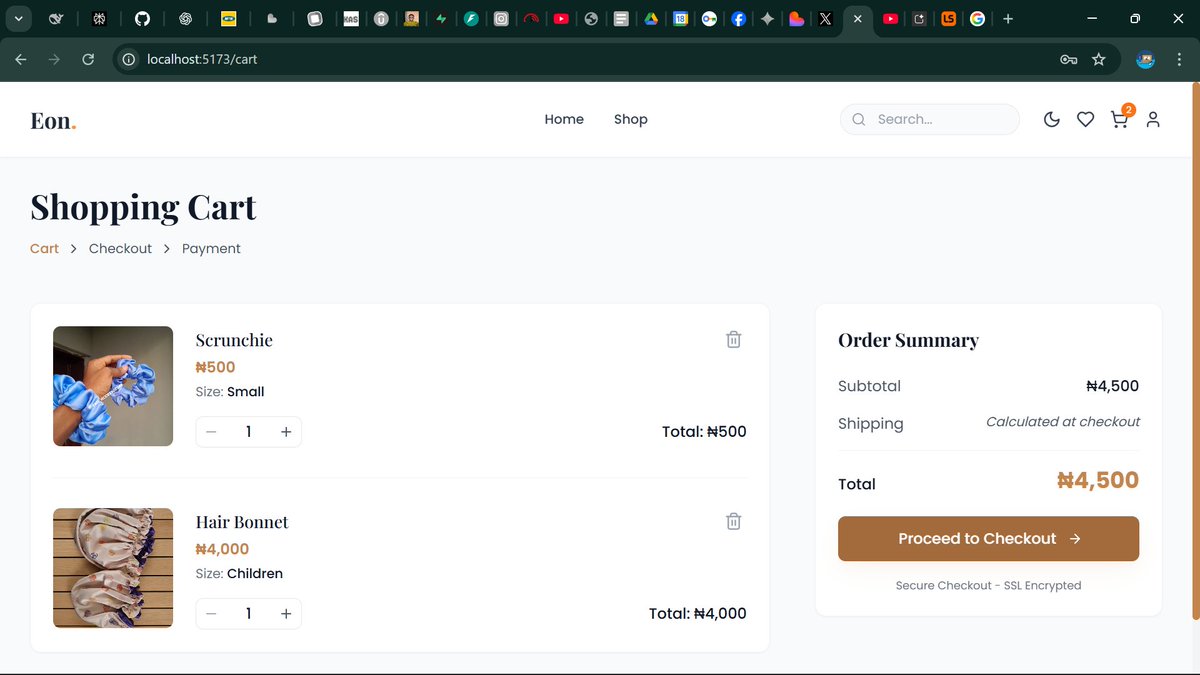The height and width of the screenshot is (675, 1200).
Task: Open the Chrome profile avatar
Action: [x=1146, y=59]
